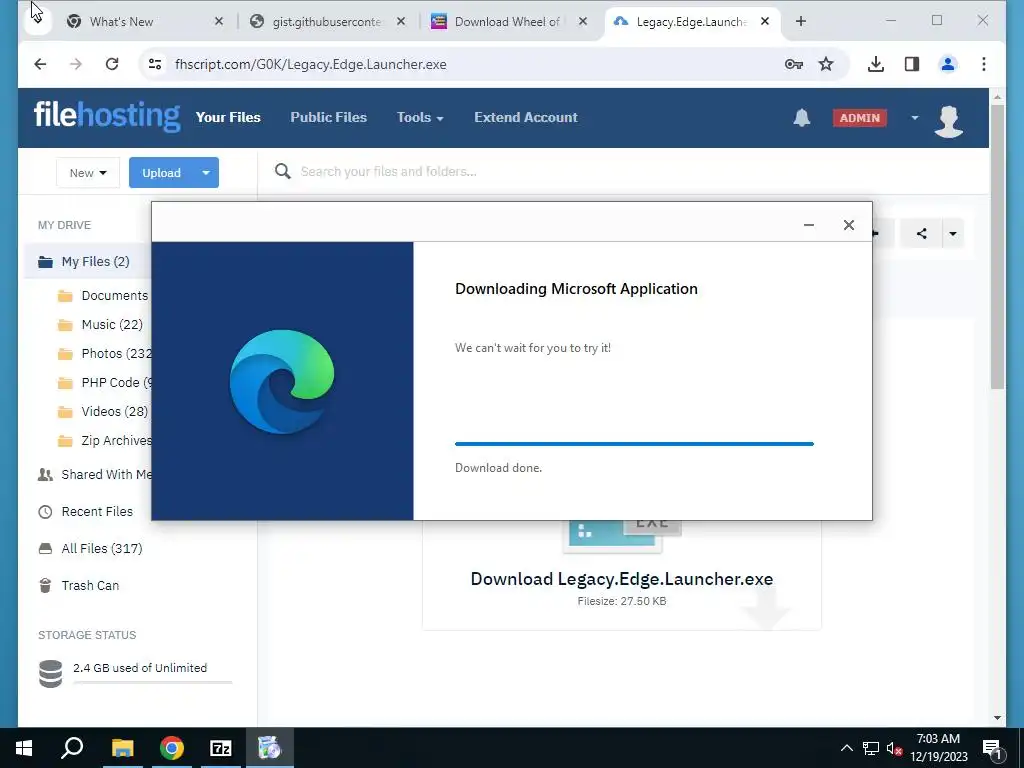This screenshot has height=768, width=1024.
Task: Click the Upload button
Action: tap(161, 172)
